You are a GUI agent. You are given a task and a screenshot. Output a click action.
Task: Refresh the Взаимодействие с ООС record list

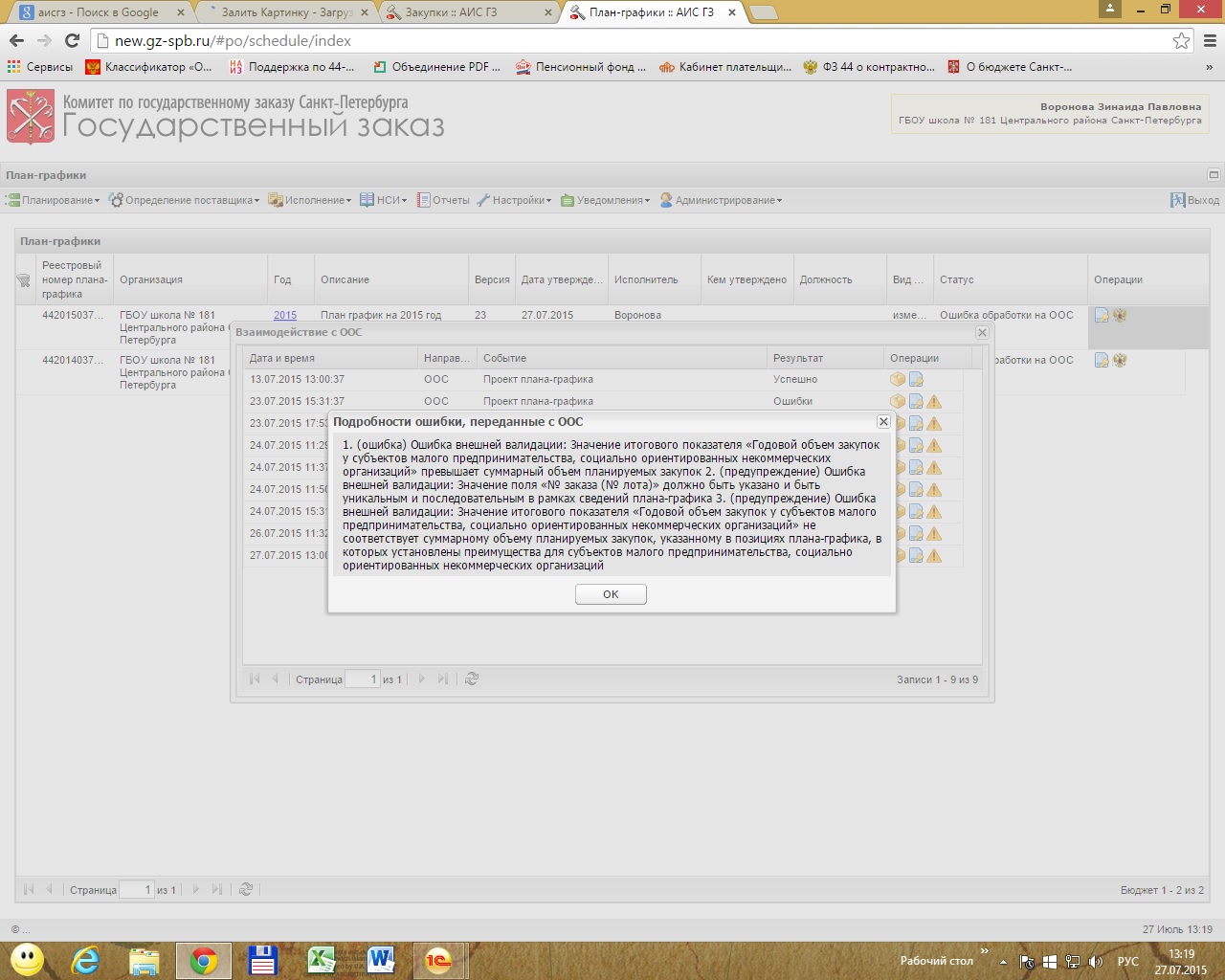click(472, 679)
